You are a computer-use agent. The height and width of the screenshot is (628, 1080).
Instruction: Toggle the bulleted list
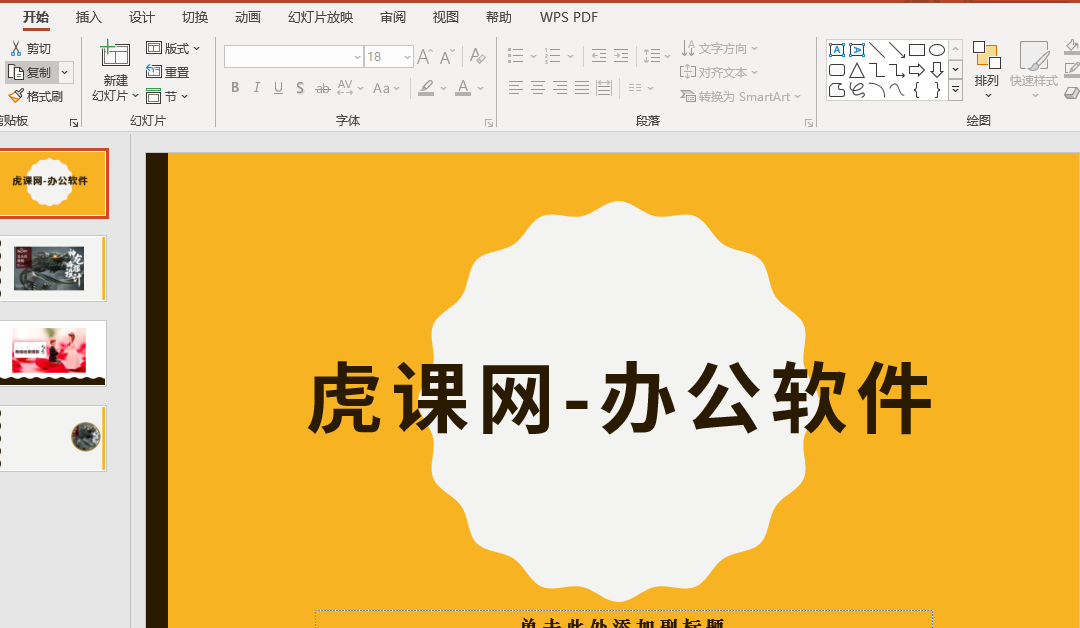tap(516, 55)
